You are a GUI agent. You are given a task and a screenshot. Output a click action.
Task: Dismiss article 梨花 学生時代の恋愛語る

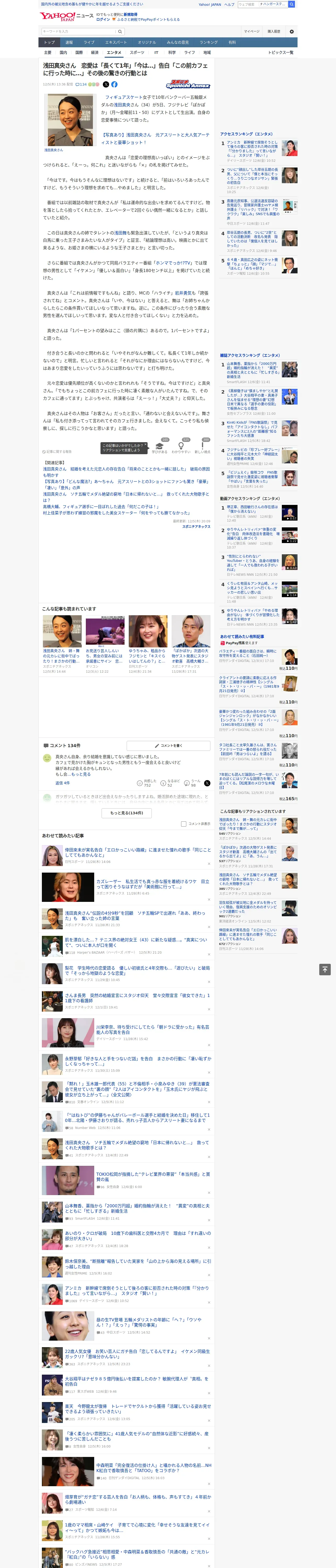[209, 982]
